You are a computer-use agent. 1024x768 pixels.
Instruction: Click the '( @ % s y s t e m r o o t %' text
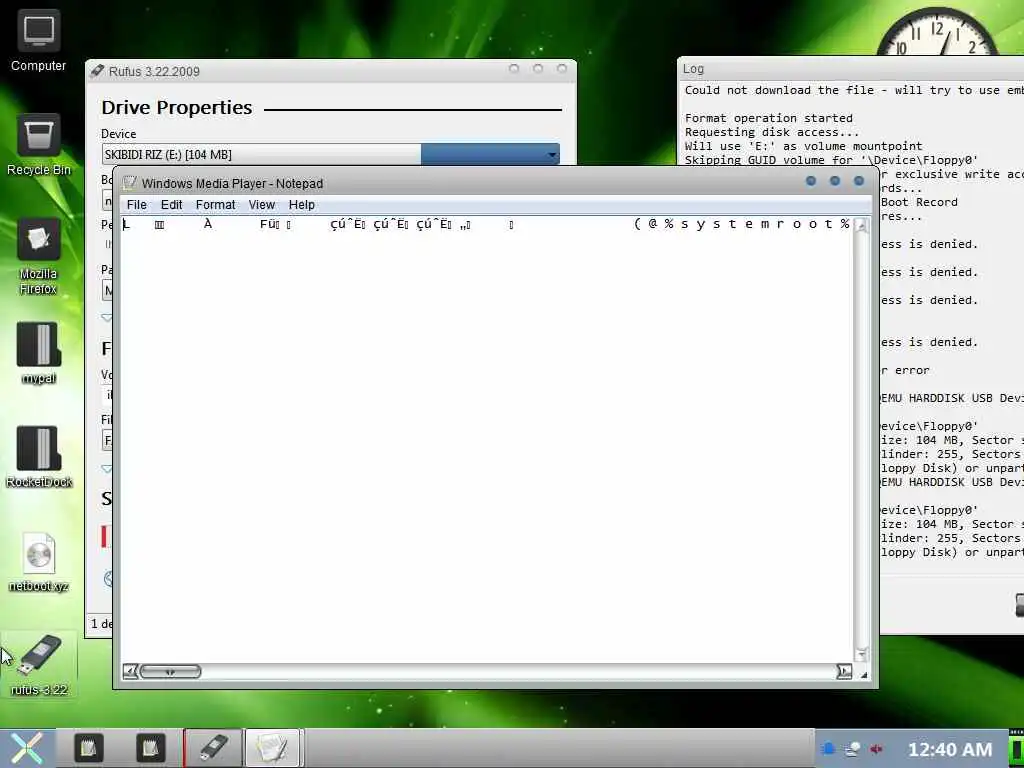741,224
